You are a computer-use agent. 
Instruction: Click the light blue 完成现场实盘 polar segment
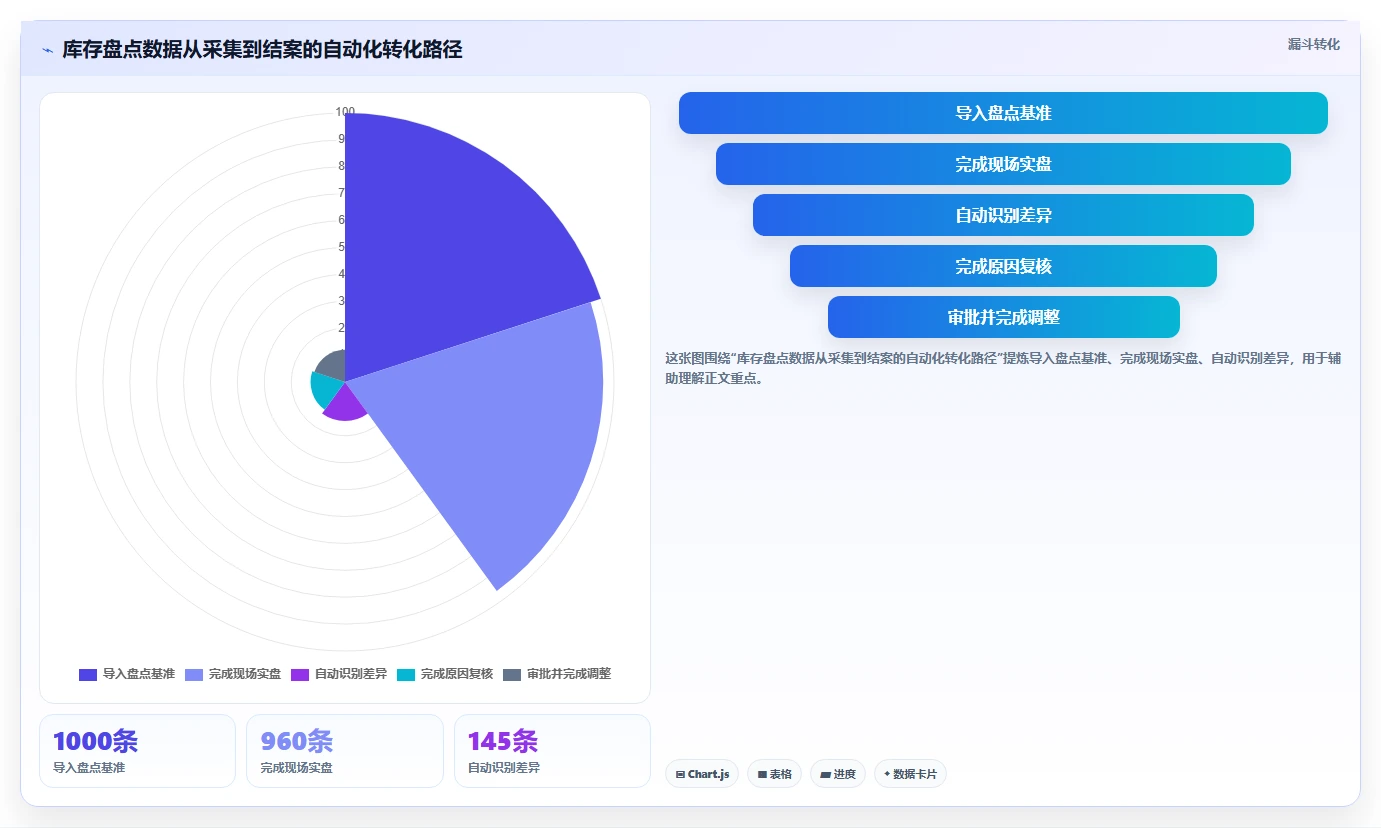tap(500, 430)
